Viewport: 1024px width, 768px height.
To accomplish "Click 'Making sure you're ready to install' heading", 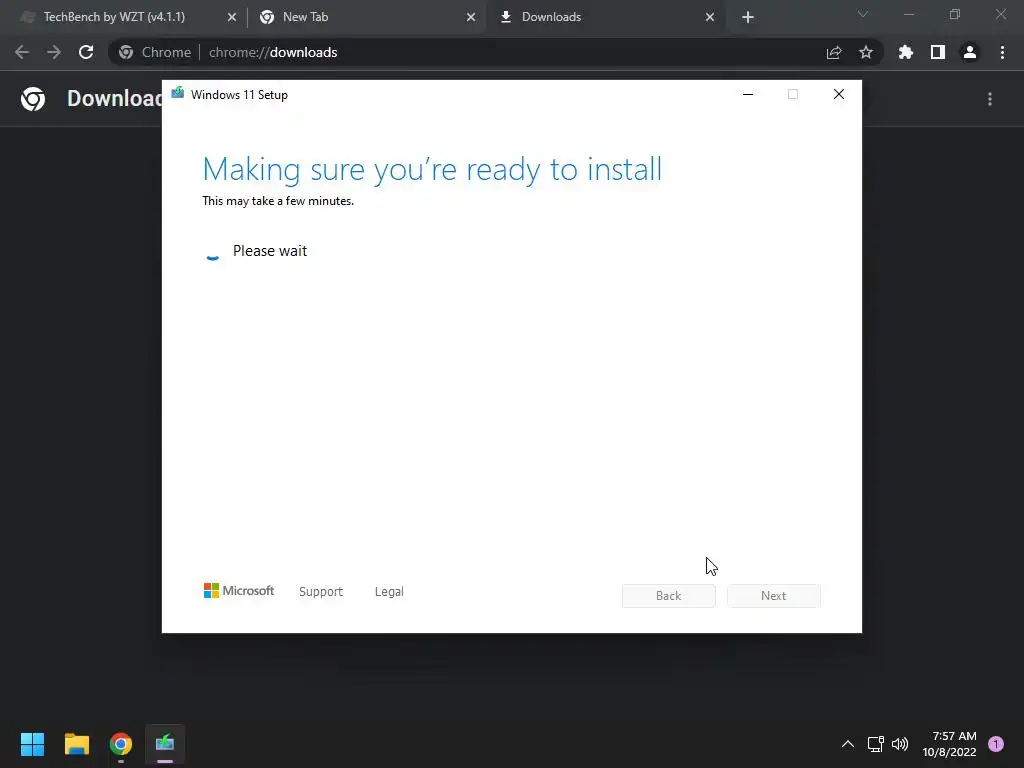I will click(432, 169).
